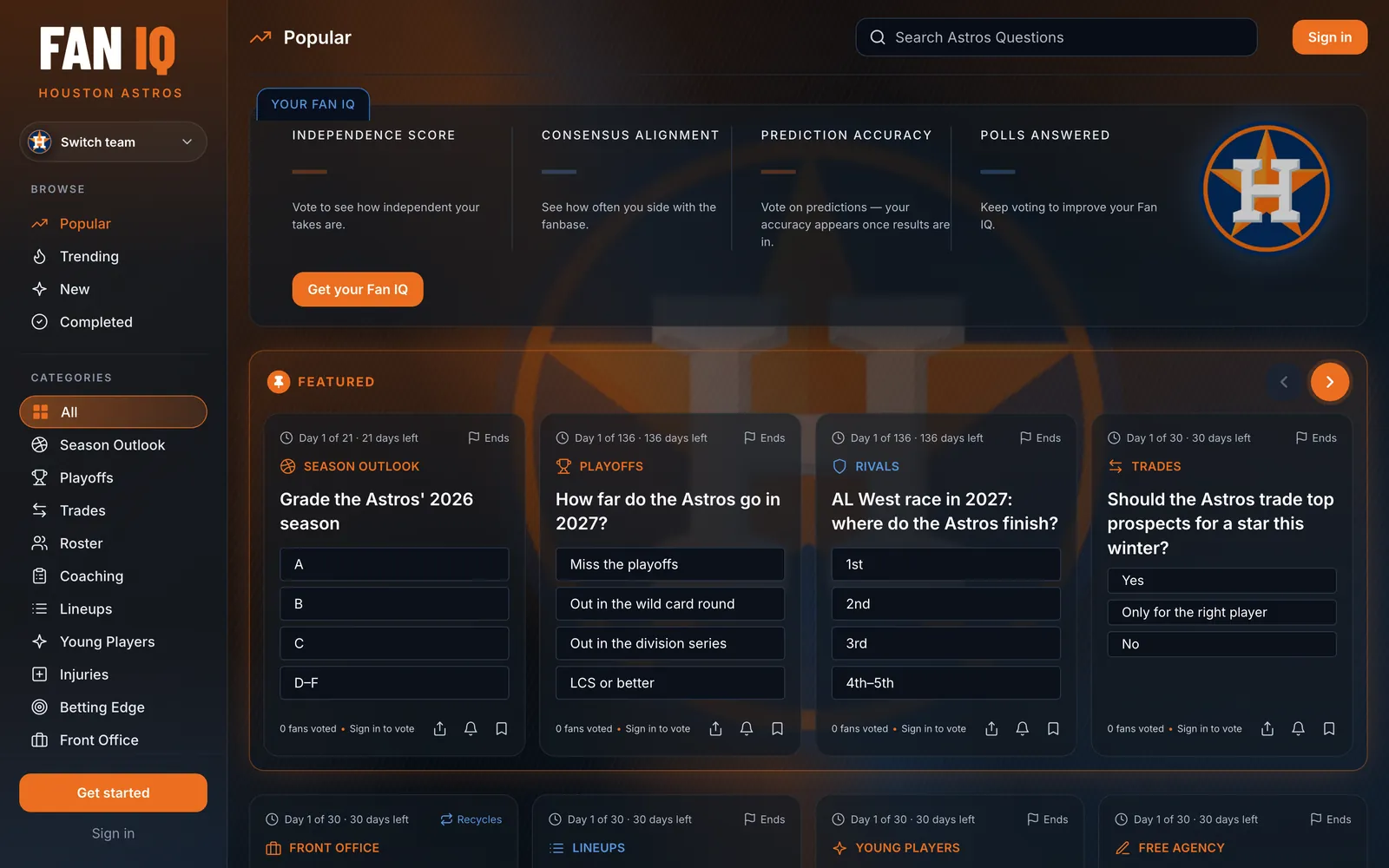Pick 1st in the AL West race poll
Viewport: 1389px width, 868px height.
tap(946, 564)
